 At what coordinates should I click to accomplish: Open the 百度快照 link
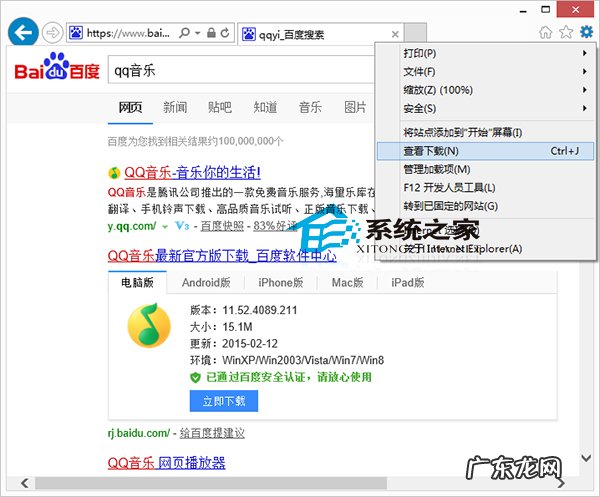click(222, 226)
